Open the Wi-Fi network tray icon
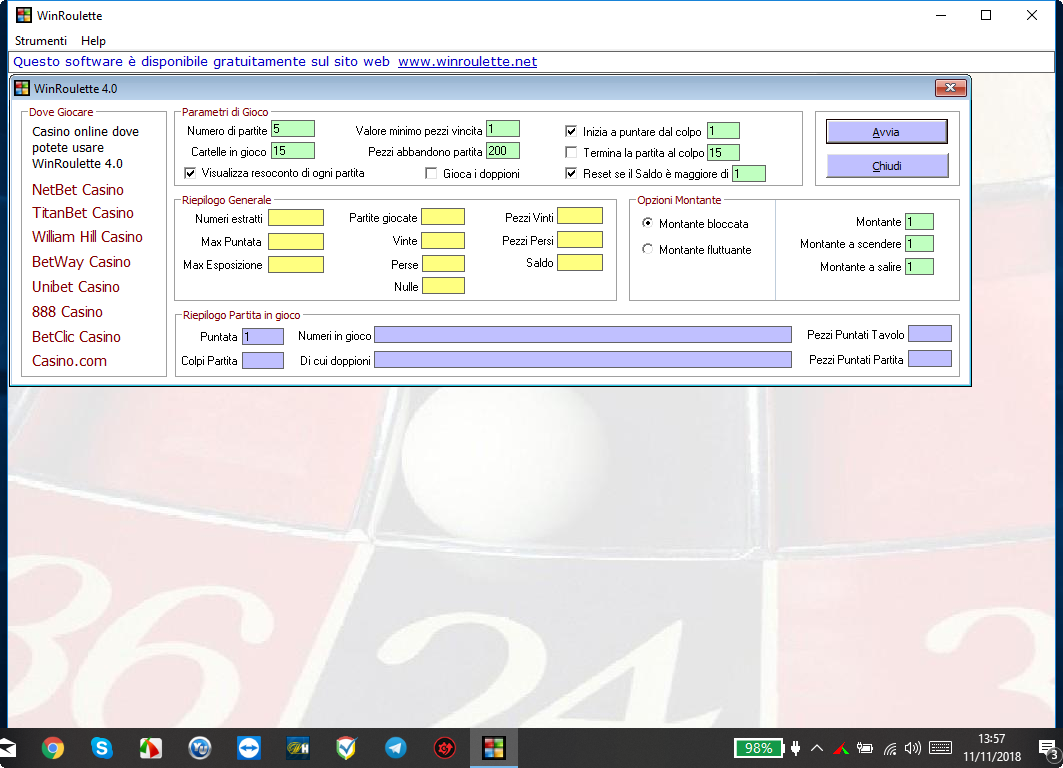 pos(889,748)
